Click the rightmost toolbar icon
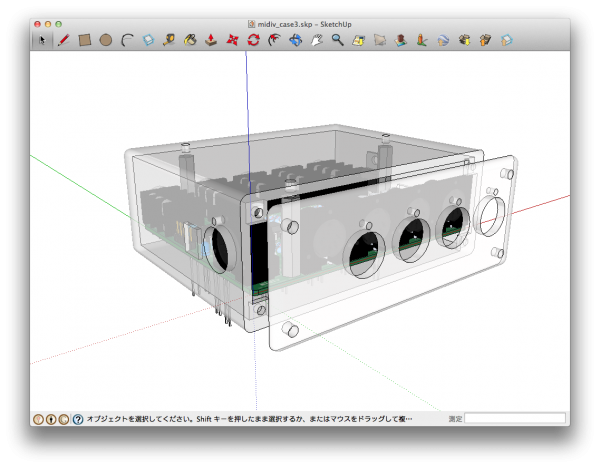The width and height of the screenshot is (600, 468). click(507, 41)
